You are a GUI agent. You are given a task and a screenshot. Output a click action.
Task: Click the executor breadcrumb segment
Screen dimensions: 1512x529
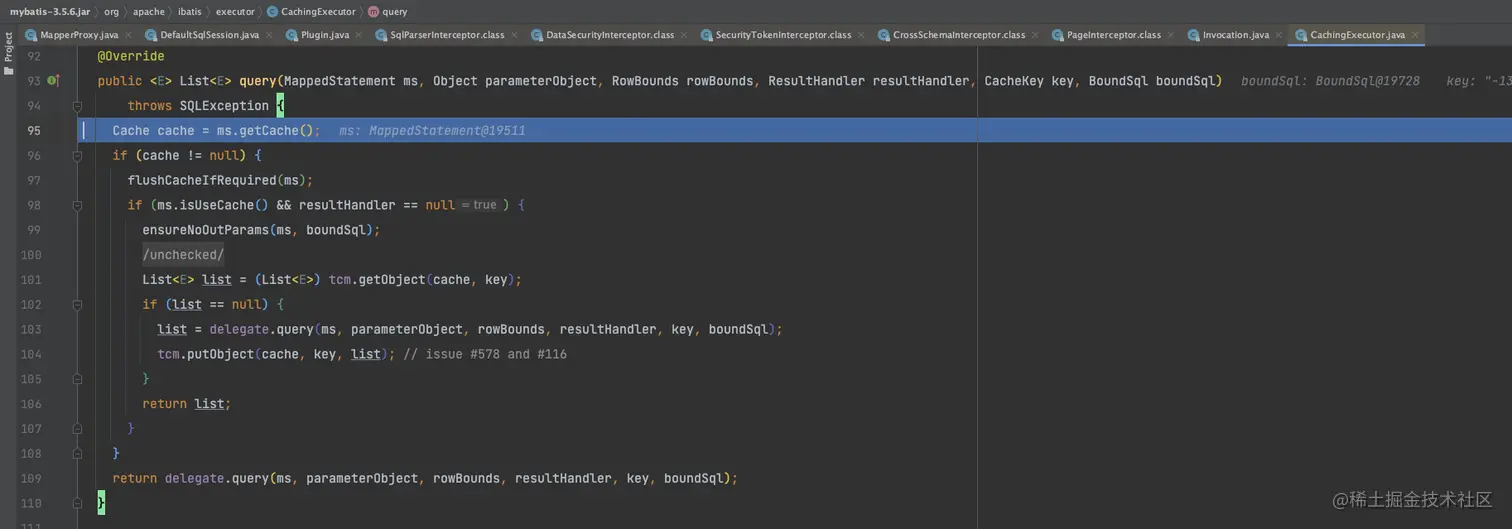[x=235, y=12]
